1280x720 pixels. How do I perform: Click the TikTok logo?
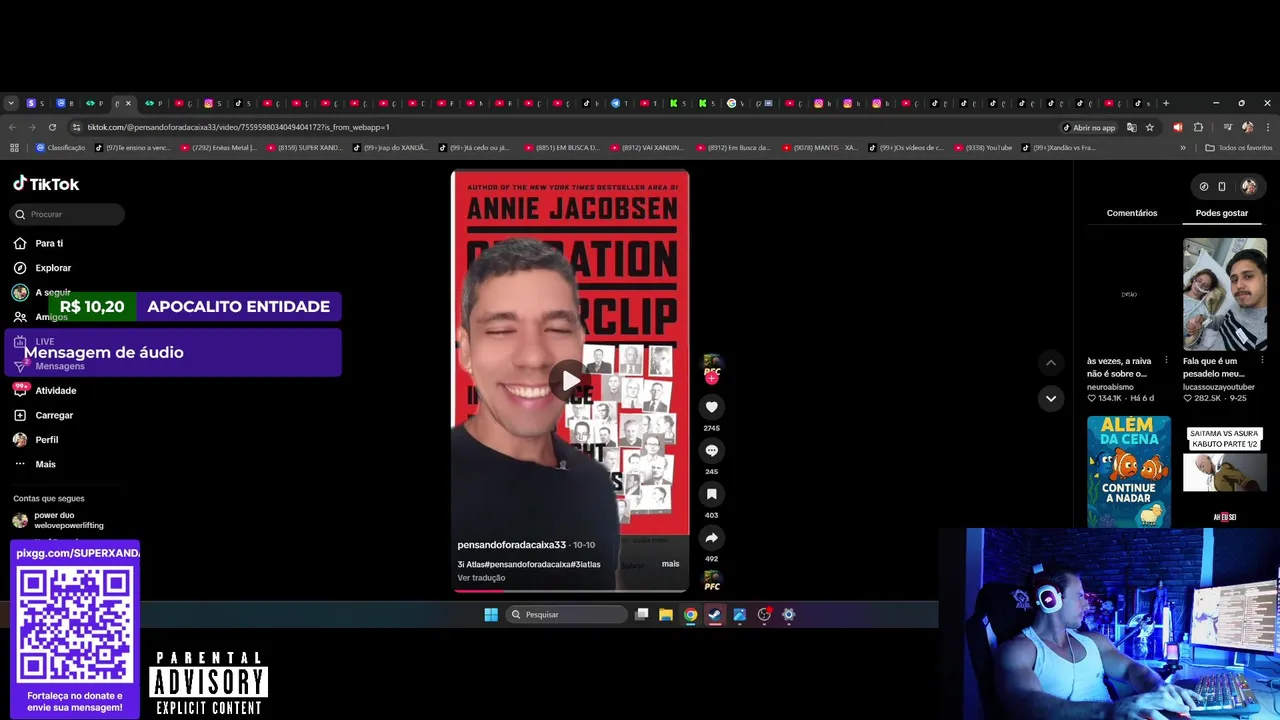point(46,184)
